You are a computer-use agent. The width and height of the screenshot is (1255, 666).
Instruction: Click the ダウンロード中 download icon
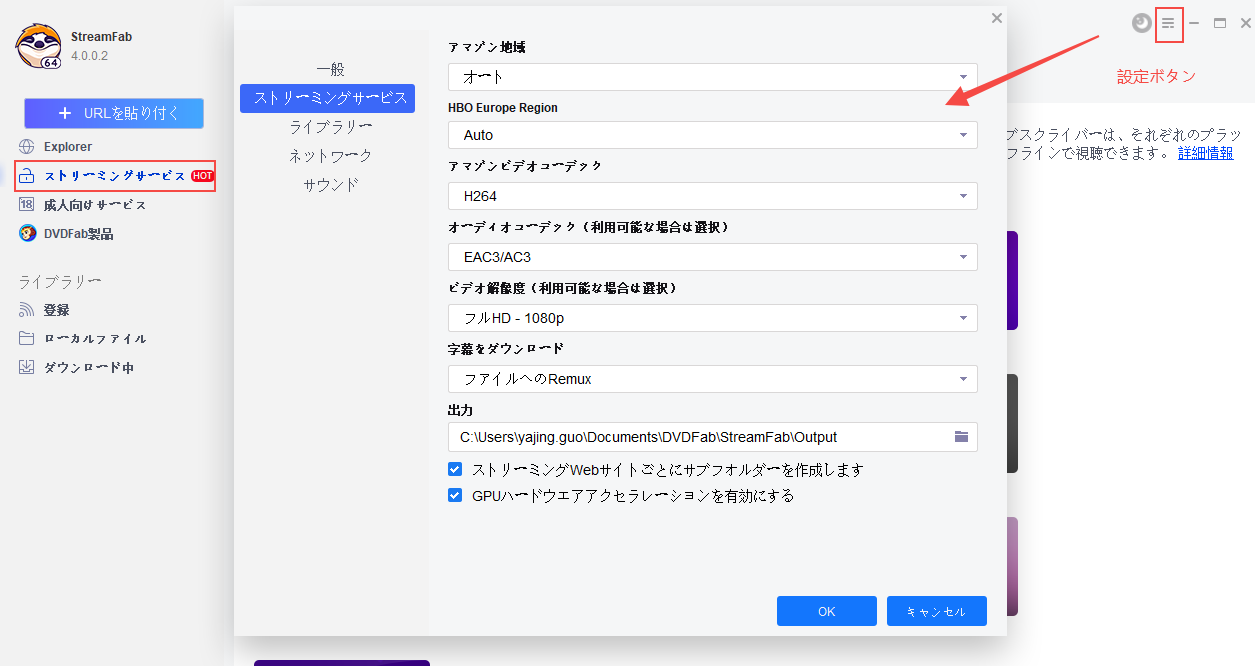point(26,367)
